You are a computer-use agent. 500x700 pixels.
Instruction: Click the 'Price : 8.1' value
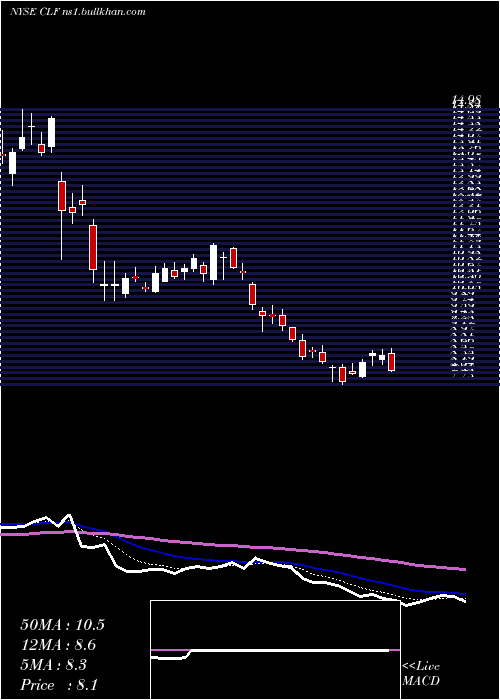59,685
